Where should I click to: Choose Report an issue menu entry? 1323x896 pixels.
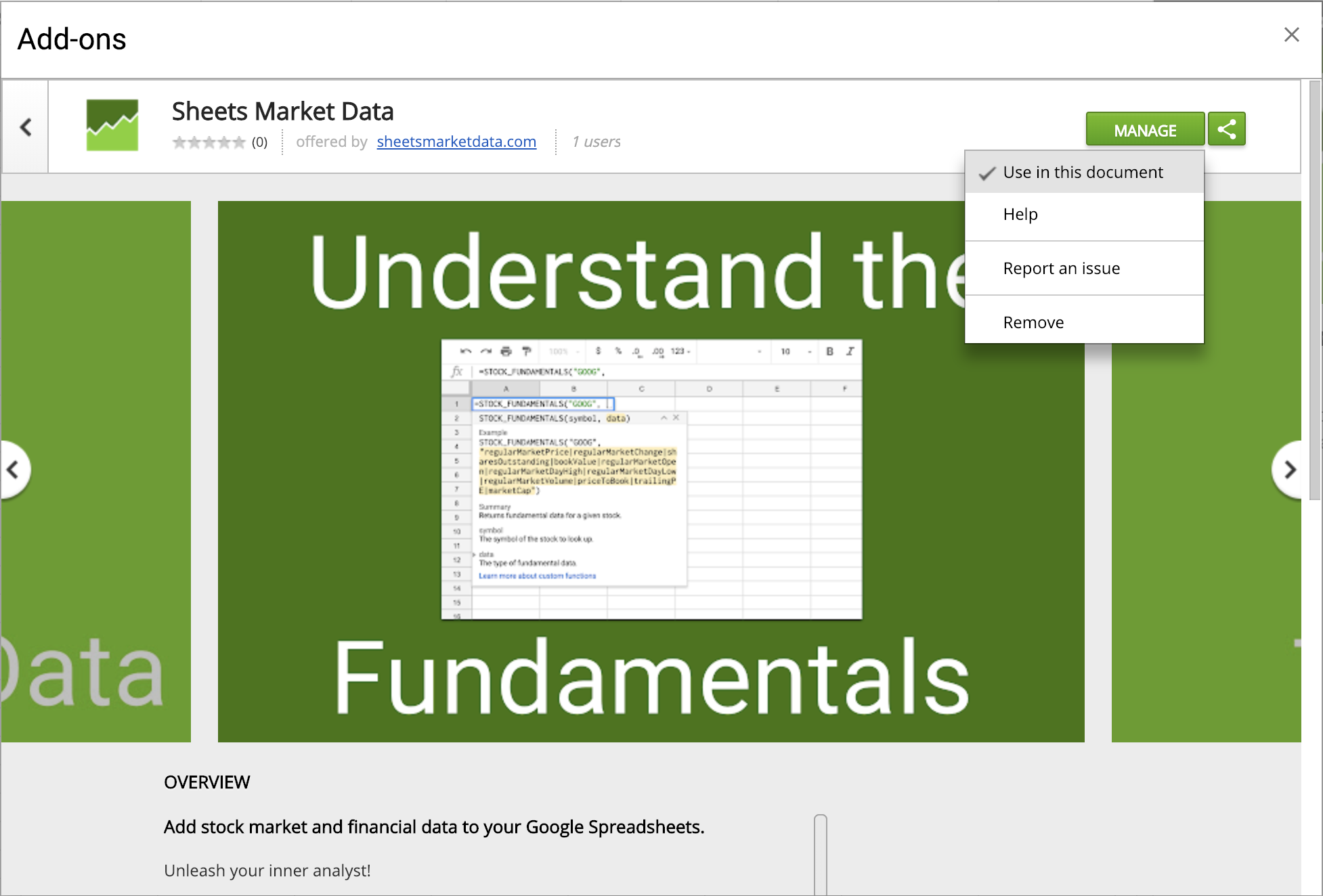click(1084, 269)
